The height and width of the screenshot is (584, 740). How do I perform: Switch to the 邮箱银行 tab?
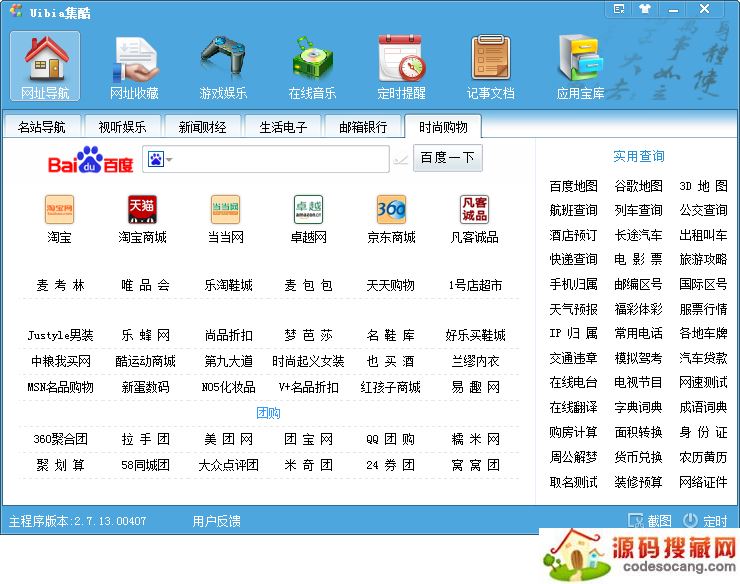363,127
